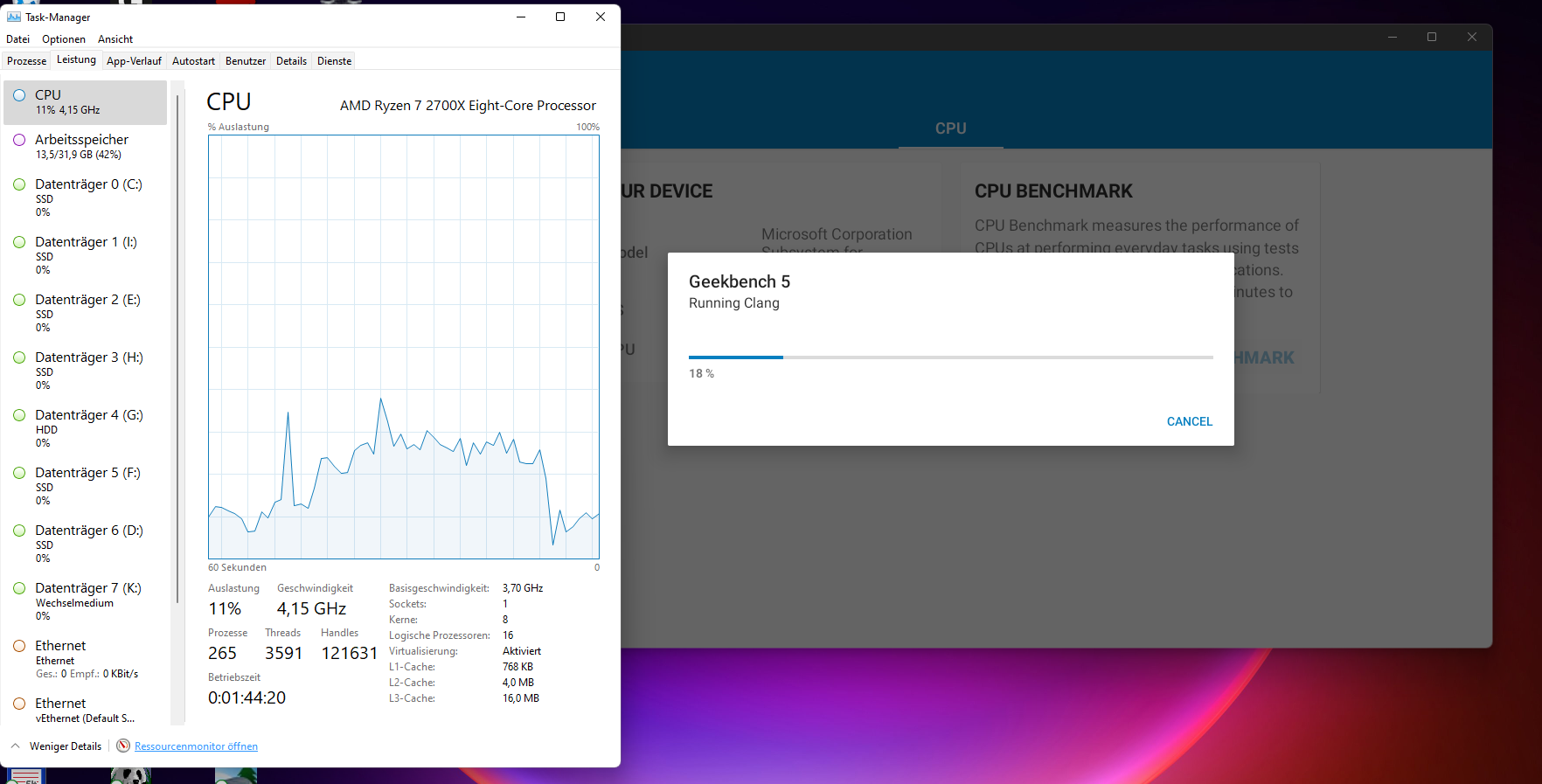This screenshot has width=1542, height=784.
Task: Collapse view with Weniger Details chevron
Action: [x=15, y=746]
